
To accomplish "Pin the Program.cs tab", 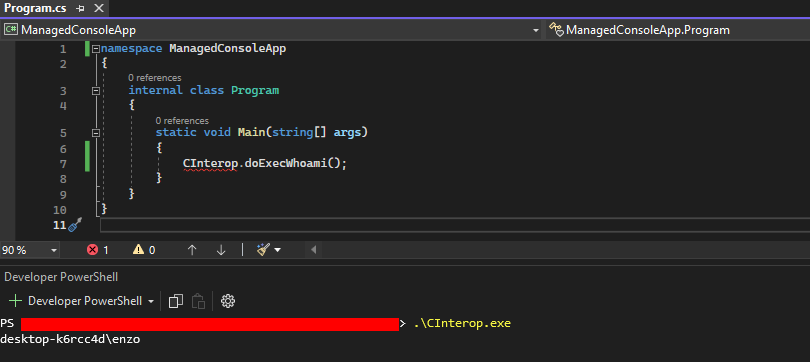I will pyautogui.click(x=80, y=8).
